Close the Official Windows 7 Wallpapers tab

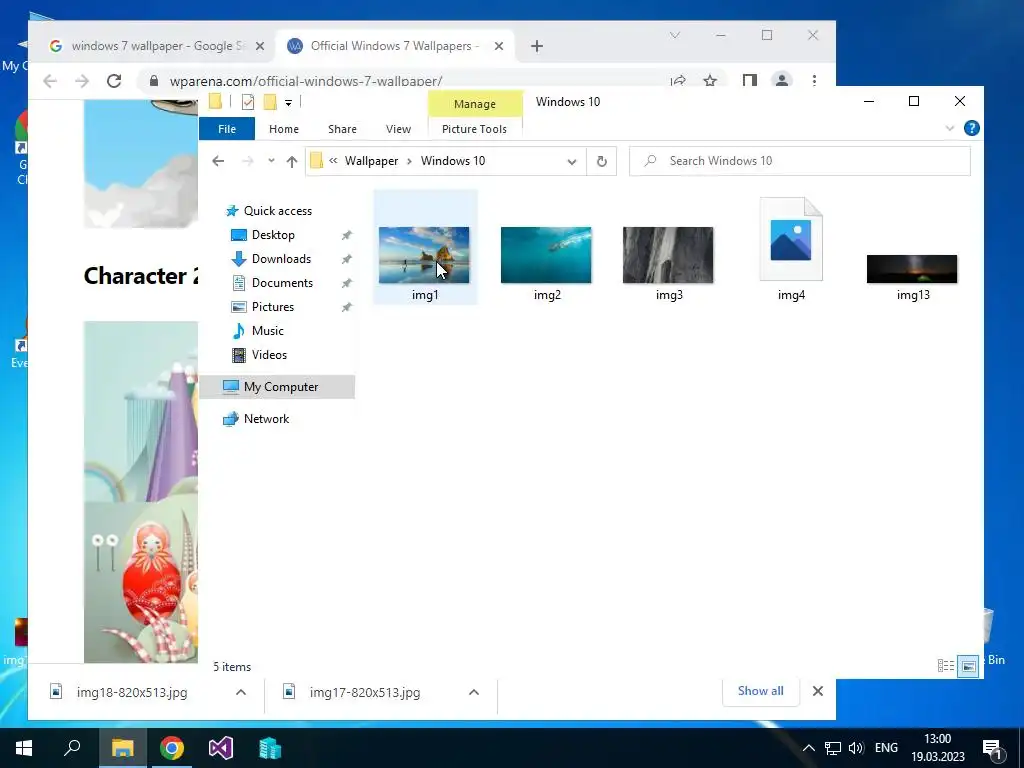pos(498,46)
